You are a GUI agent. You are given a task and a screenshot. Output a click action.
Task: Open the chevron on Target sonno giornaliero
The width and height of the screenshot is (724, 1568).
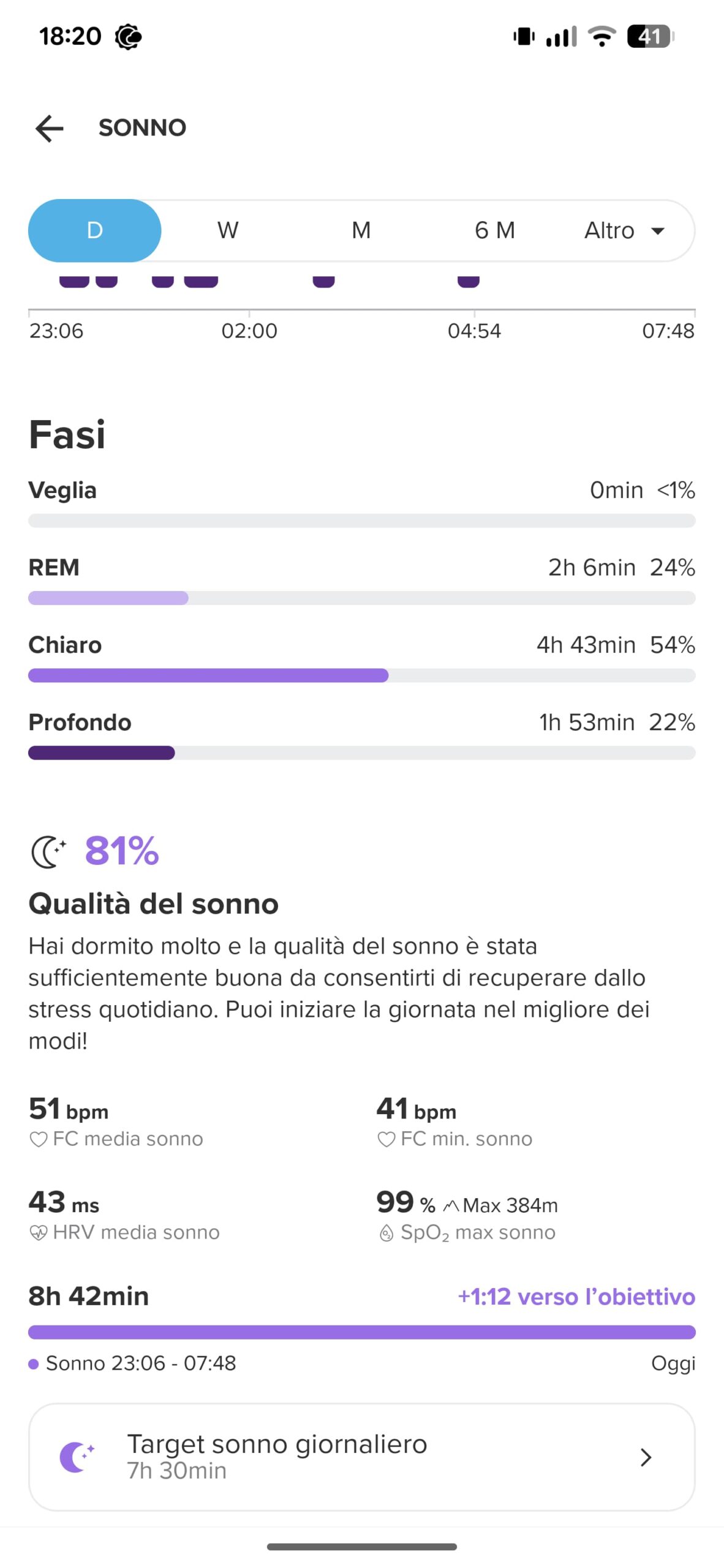coord(646,1457)
